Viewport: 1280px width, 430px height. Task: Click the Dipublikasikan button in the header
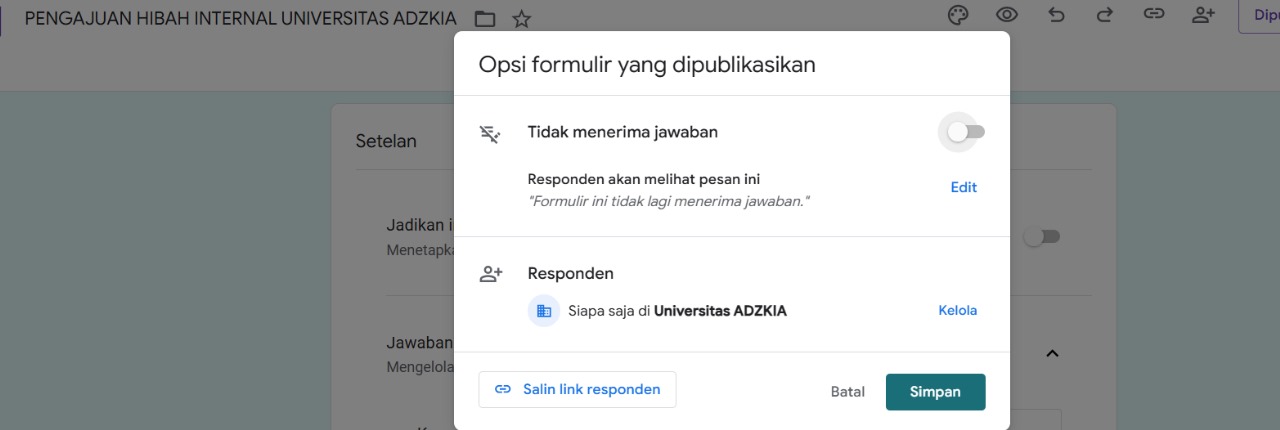1259,15
